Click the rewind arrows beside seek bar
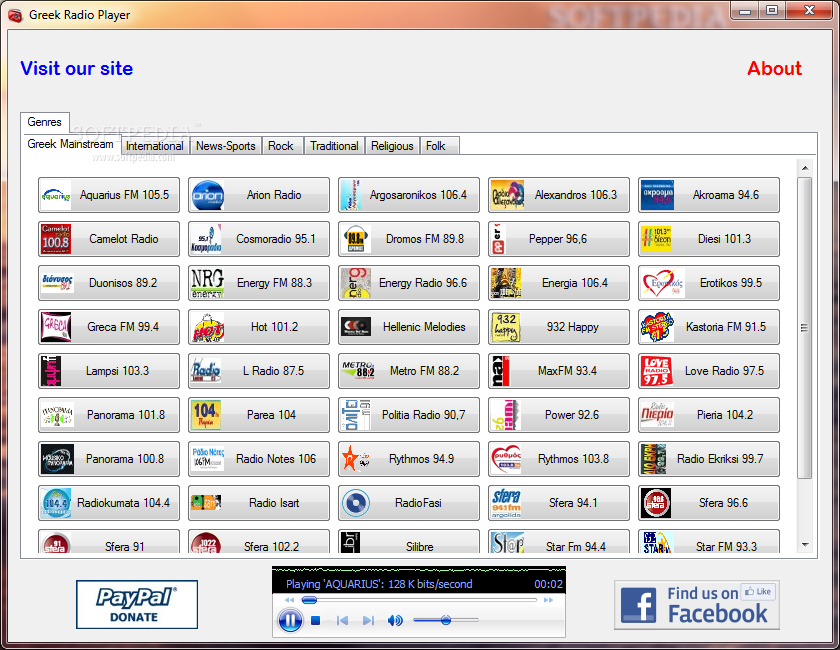 290,600
